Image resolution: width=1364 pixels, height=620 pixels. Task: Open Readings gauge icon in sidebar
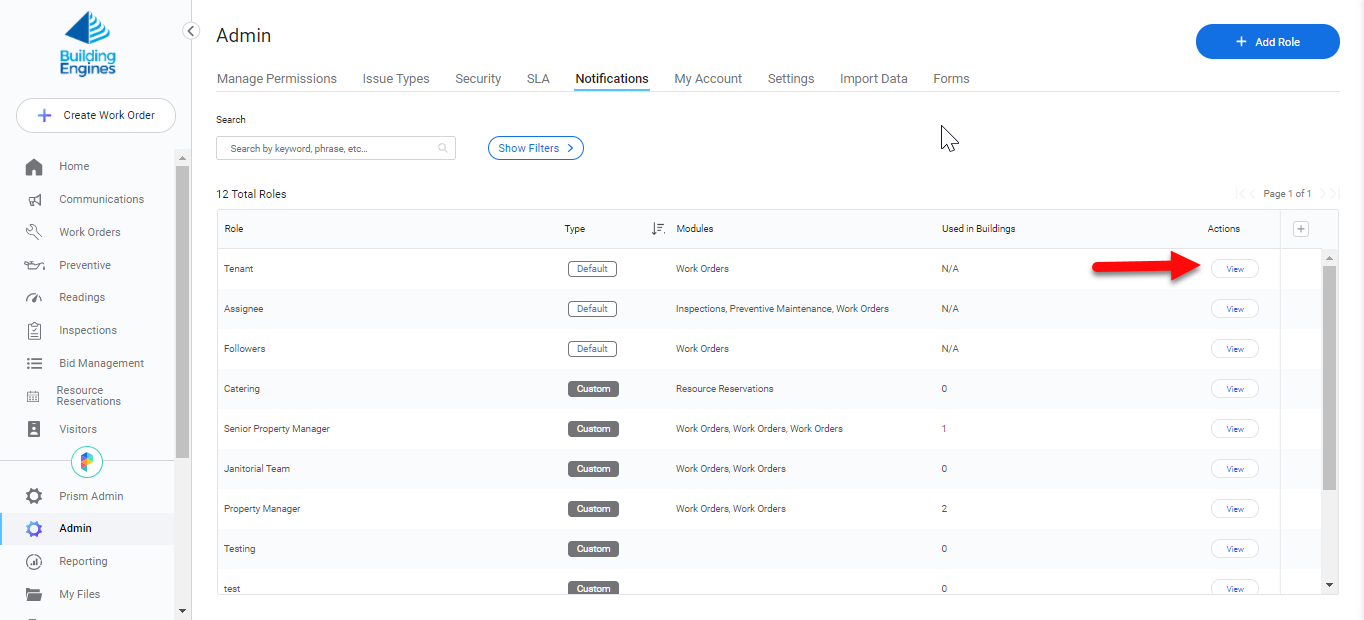pos(34,298)
